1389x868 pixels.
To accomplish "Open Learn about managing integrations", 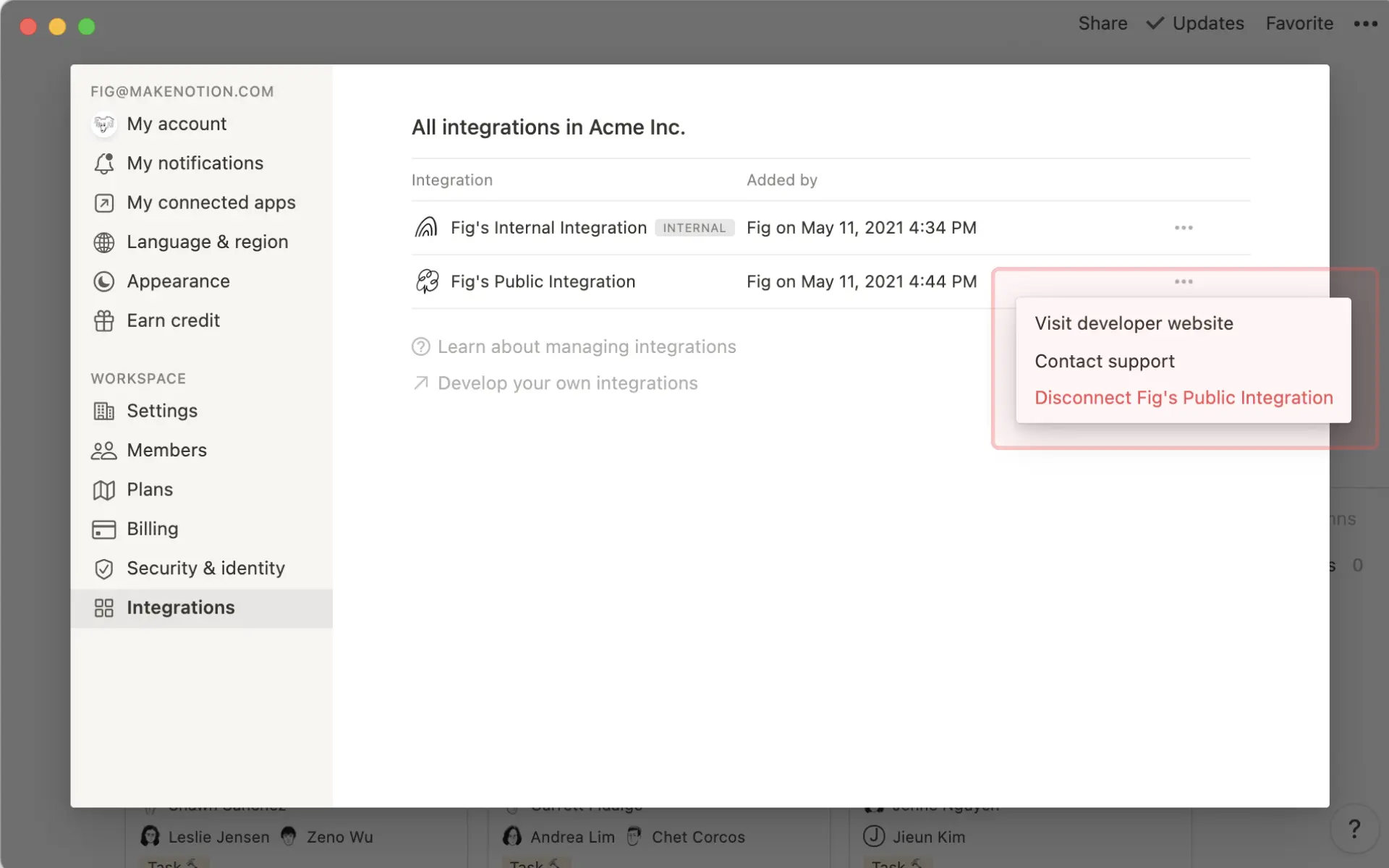I will (587, 346).
